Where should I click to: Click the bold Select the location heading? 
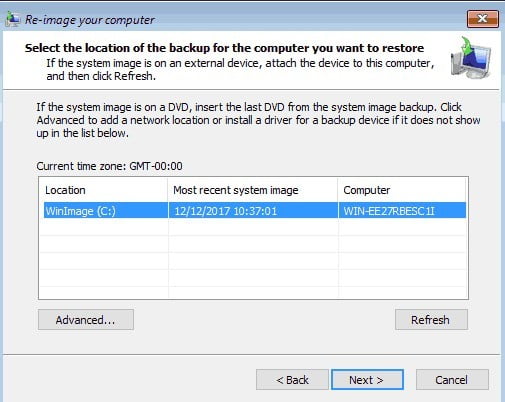pyautogui.click(x=224, y=48)
